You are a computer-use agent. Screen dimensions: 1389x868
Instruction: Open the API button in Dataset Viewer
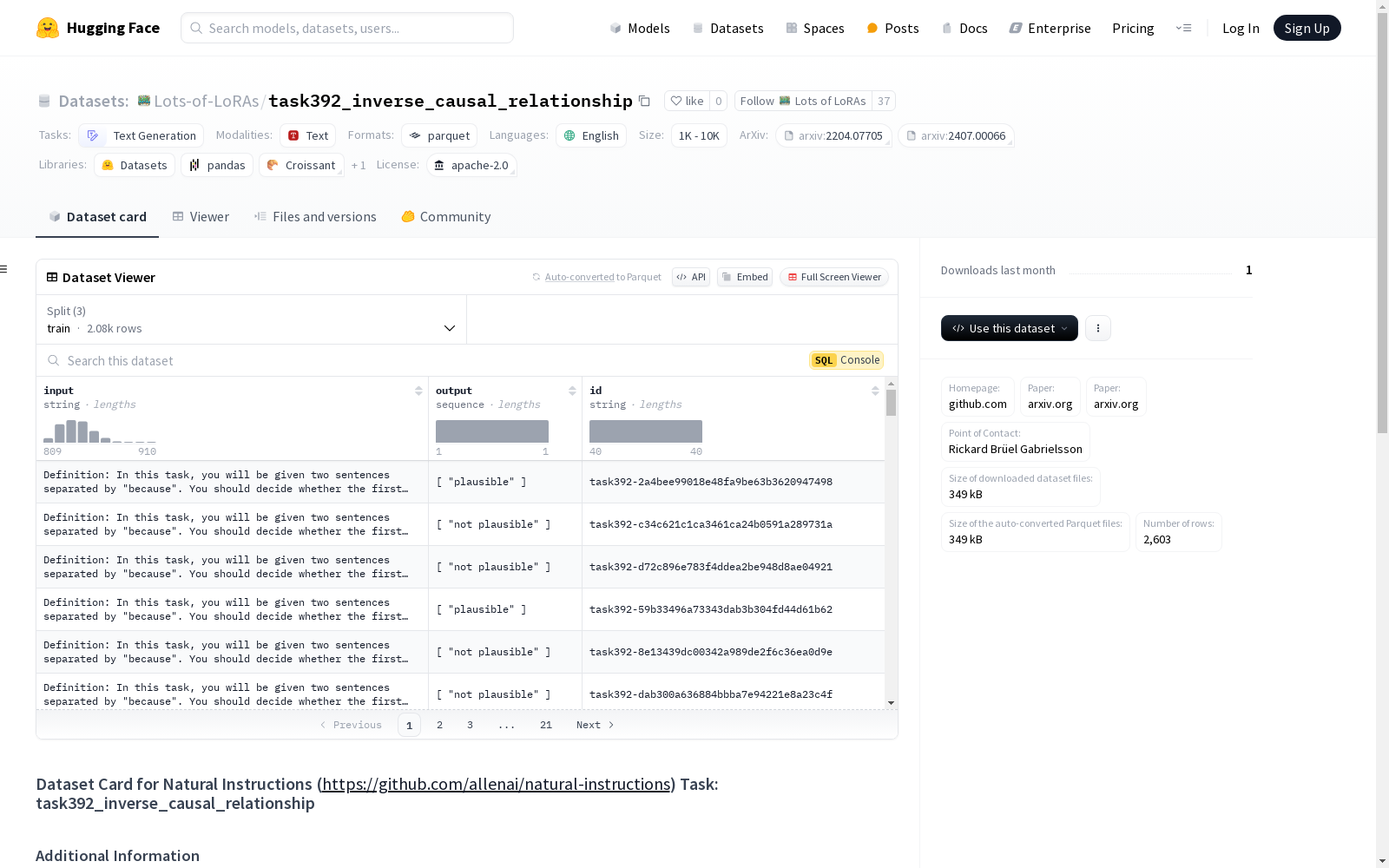coord(691,277)
